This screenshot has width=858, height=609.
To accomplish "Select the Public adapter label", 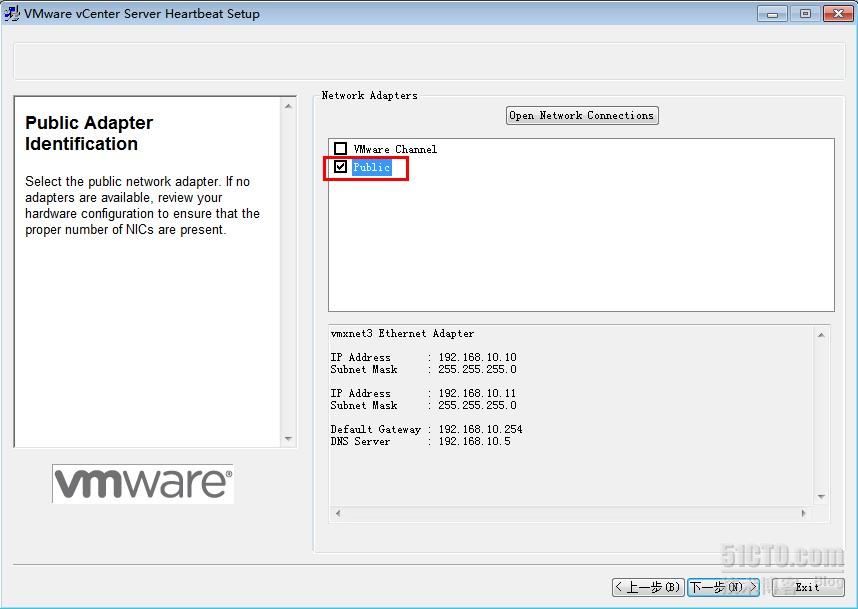I will (372, 167).
